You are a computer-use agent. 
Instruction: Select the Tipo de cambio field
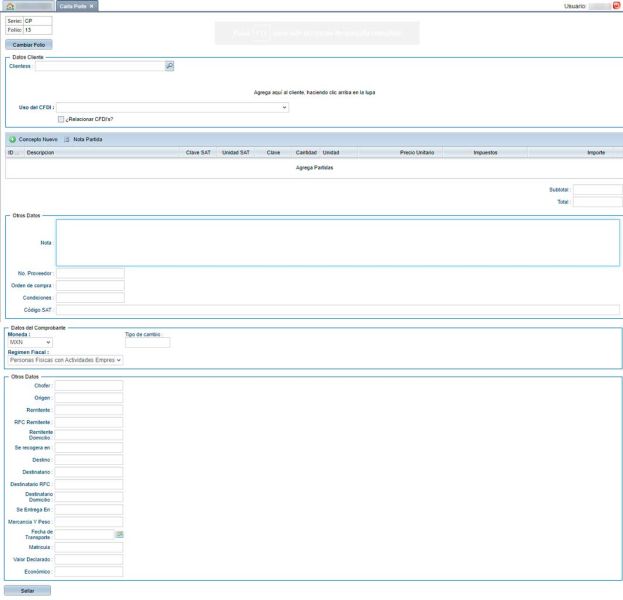(147, 342)
